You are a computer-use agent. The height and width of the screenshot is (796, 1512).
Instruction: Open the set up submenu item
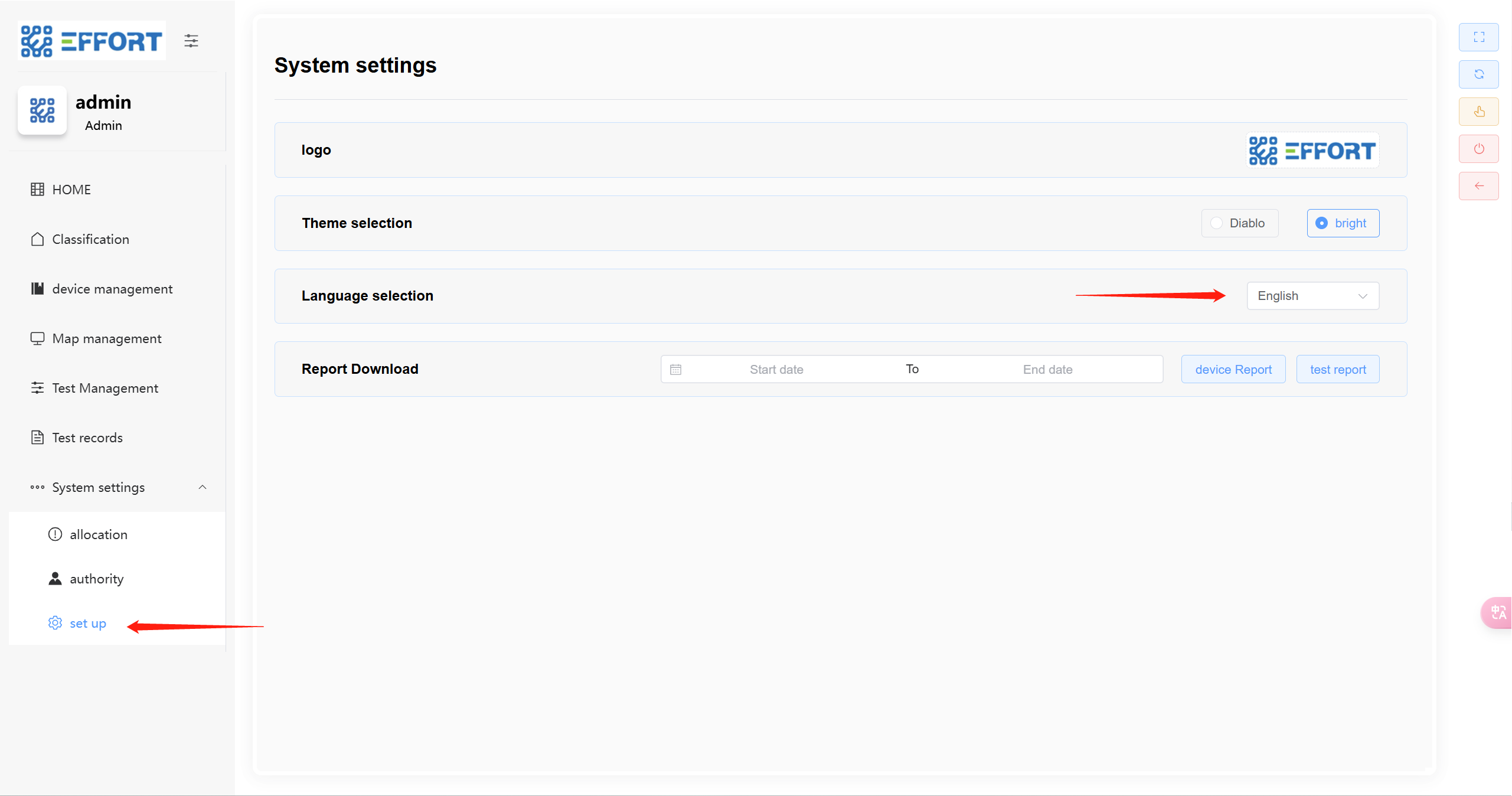[x=87, y=624]
